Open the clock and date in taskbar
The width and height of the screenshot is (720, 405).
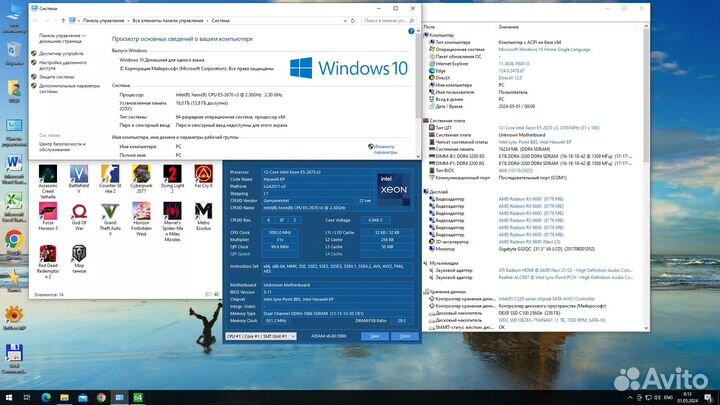pos(687,398)
